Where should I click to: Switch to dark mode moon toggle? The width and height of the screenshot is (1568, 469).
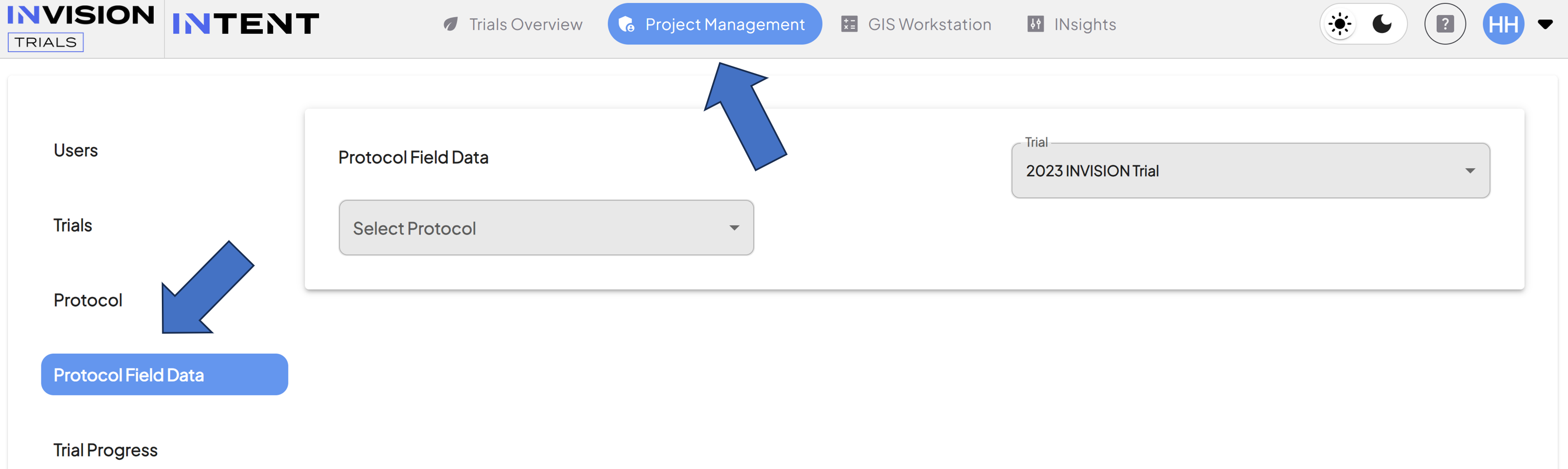point(1382,24)
